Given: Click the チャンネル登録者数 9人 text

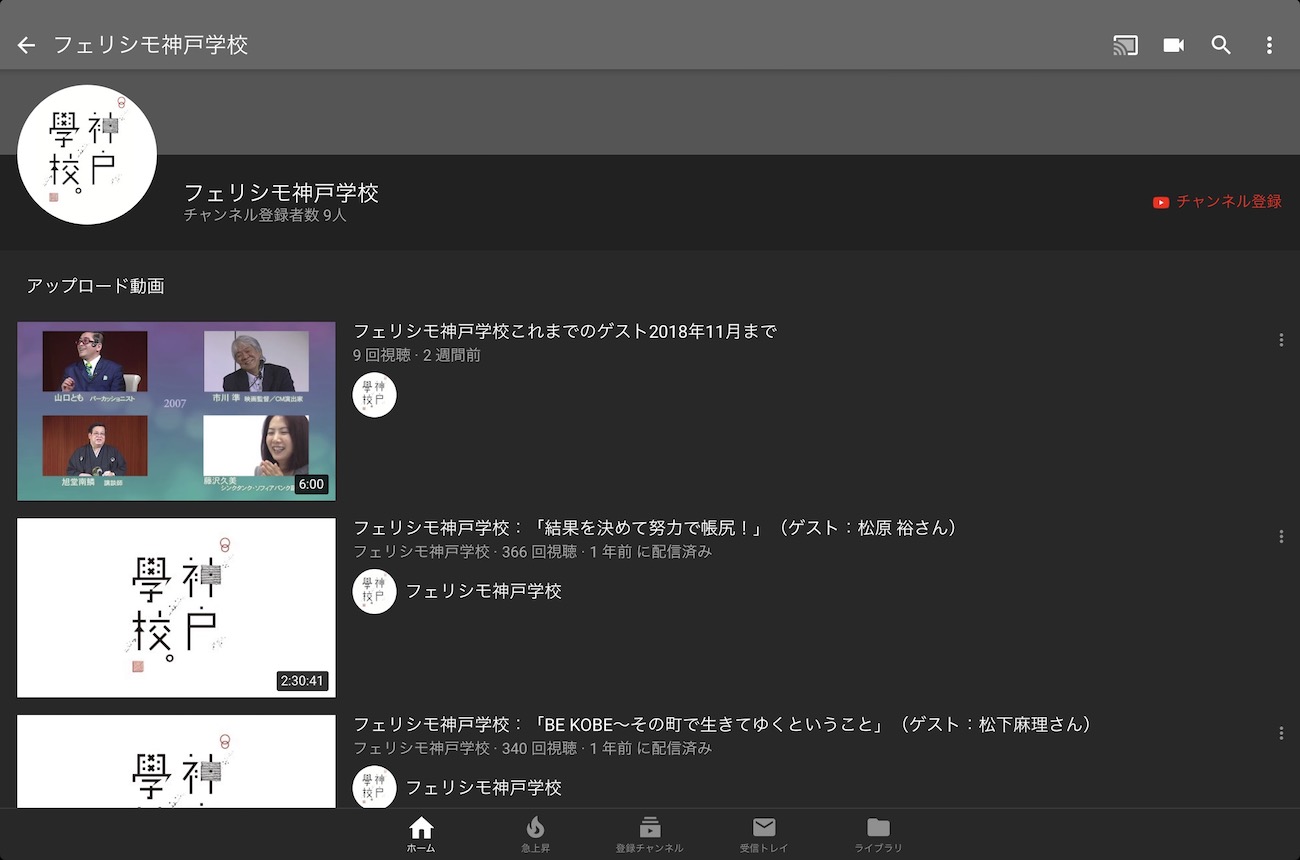Looking at the screenshot, I should pyautogui.click(x=265, y=215).
